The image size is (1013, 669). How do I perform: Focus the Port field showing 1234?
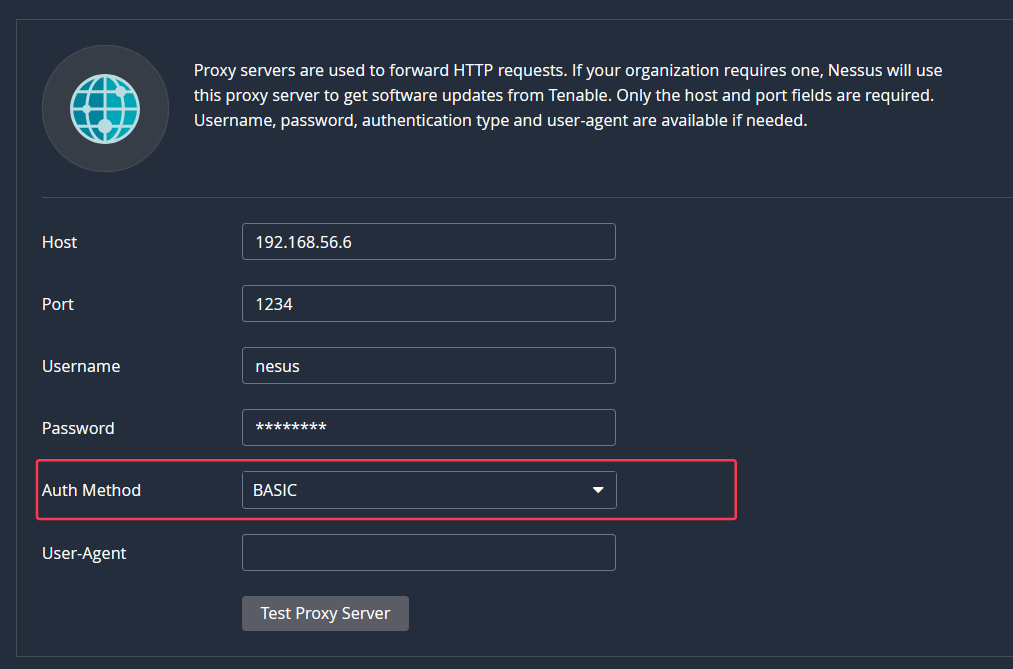click(x=428, y=304)
